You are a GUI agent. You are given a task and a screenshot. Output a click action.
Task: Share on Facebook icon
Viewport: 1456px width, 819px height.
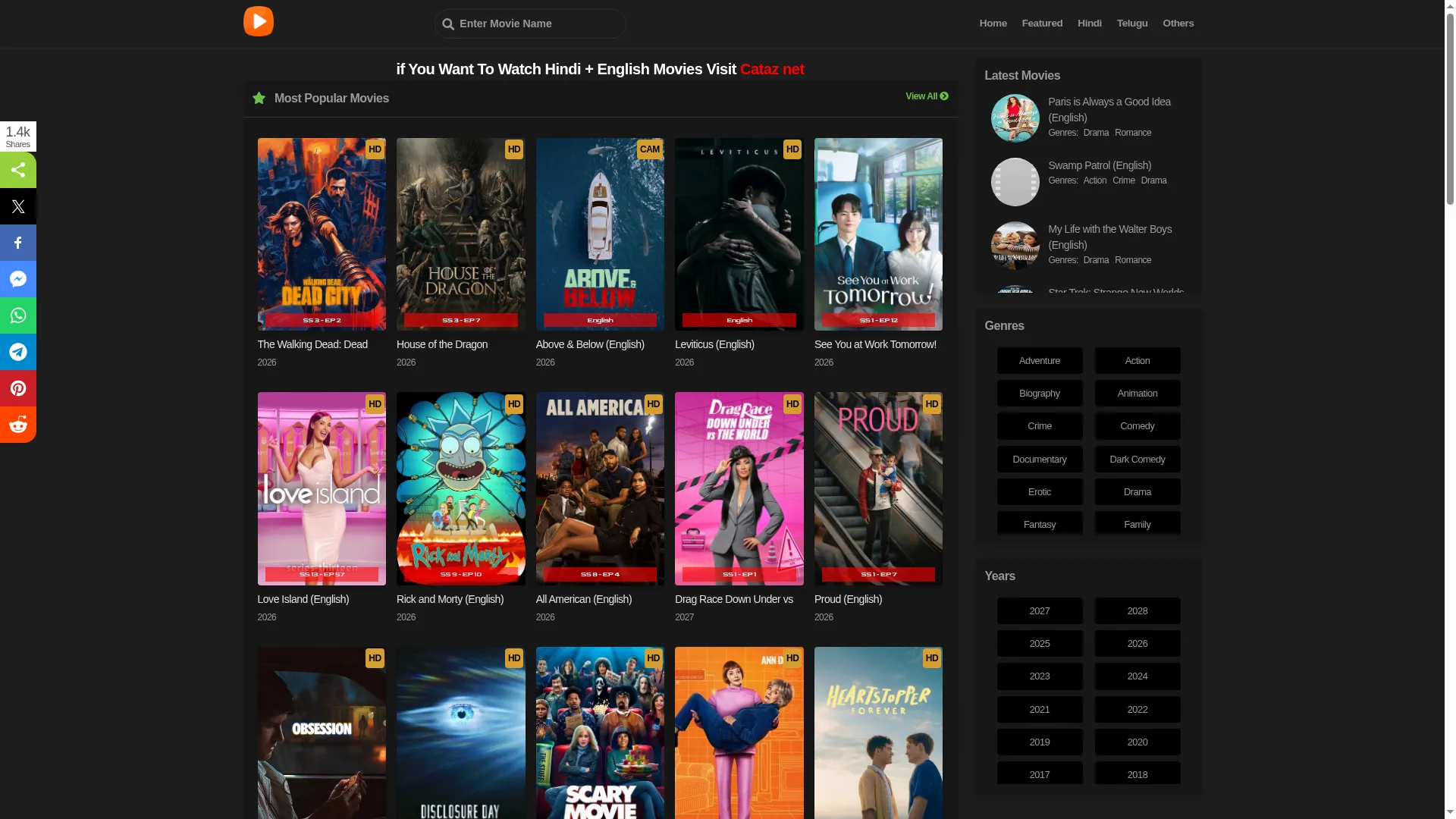click(18, 243)
